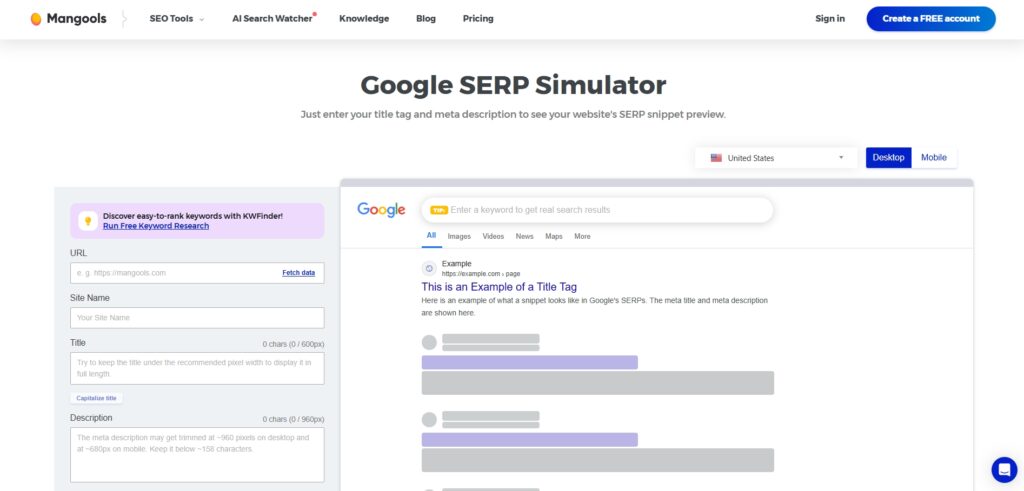Click the Sign in link
The width and height of the screenshot is (1024, 491).
click(x=829, y=19)
